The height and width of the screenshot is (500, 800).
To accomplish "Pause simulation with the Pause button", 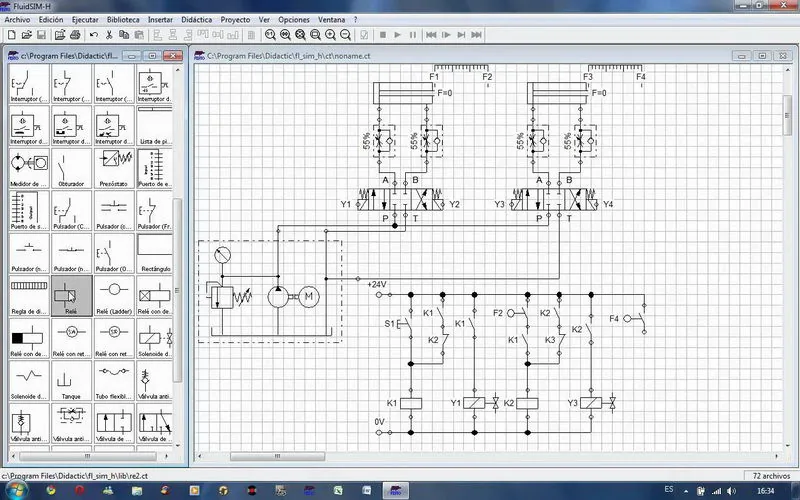I will coord(413,35).
